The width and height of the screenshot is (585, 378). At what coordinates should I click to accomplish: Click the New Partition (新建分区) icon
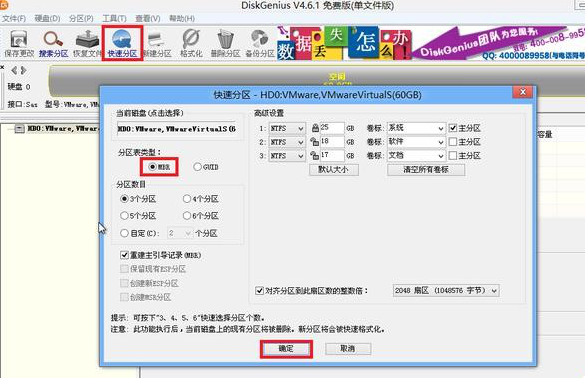[157, 43]
